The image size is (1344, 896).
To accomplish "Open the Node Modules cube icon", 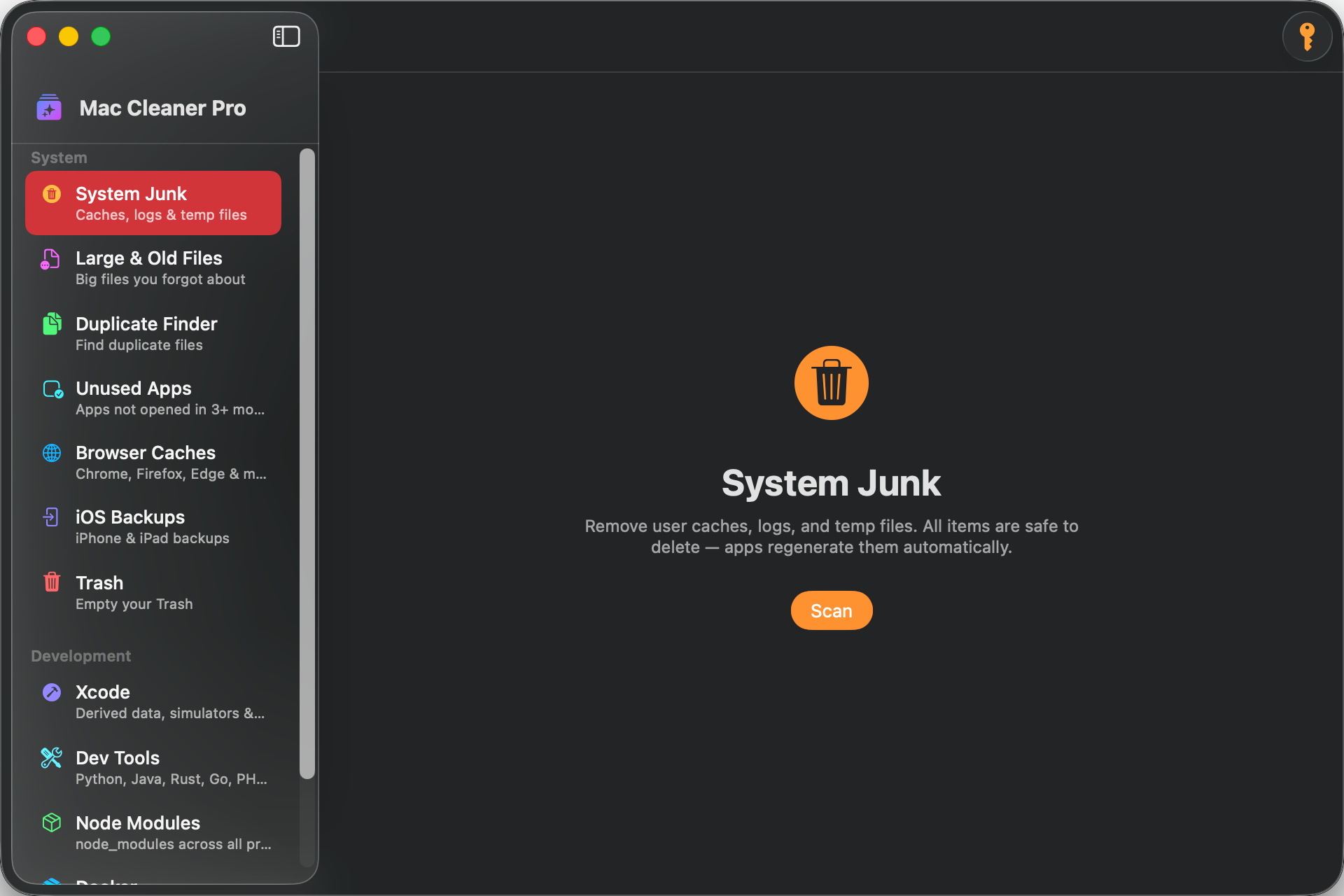I will click(x=52, y=822).
